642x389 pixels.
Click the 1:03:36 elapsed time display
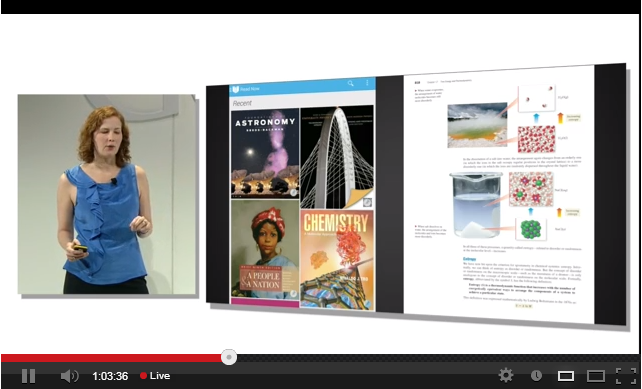110,376
